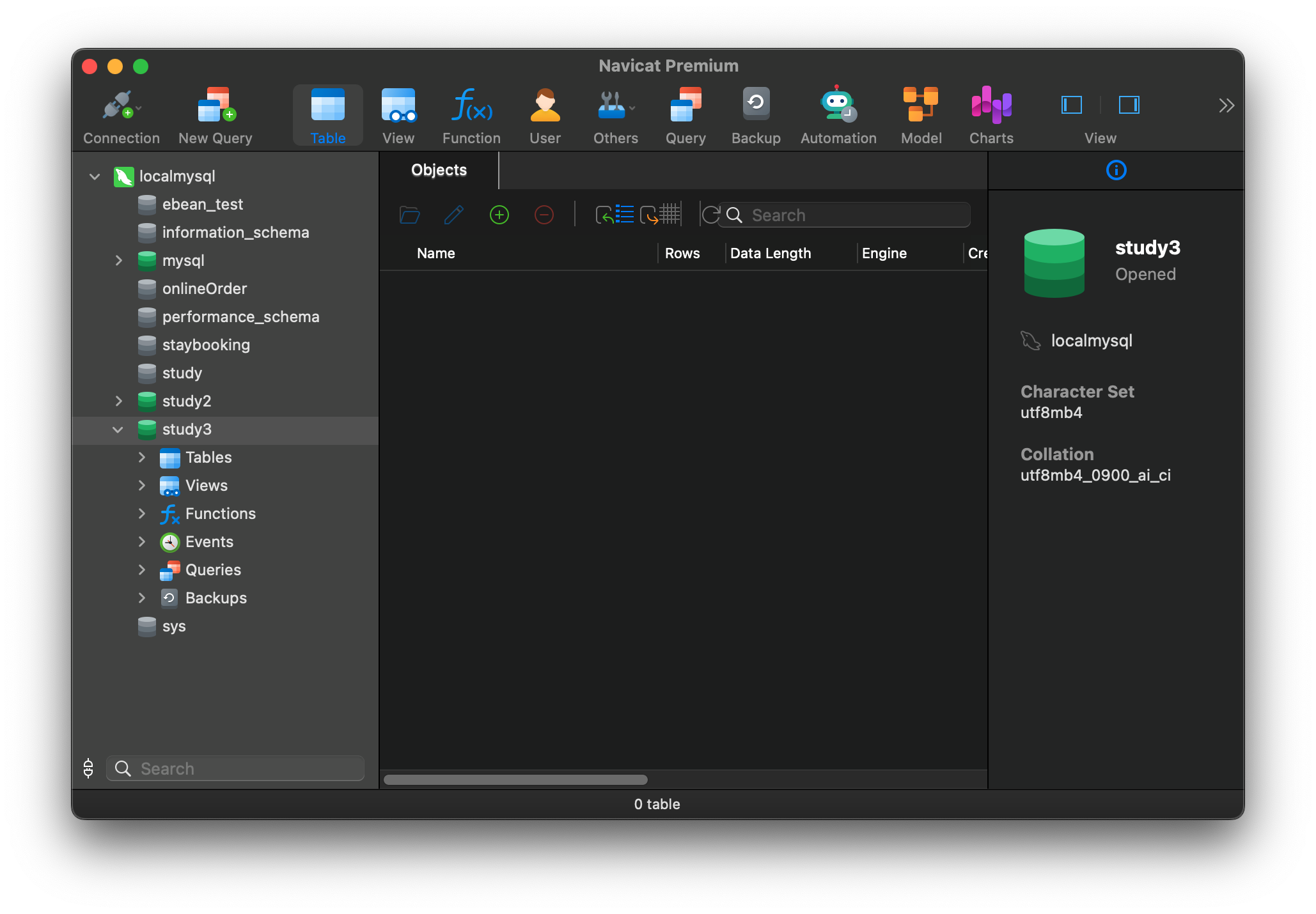Switch to the Objects tab
Viewport: 1316px width, 914px height.
tap(439, 170)
